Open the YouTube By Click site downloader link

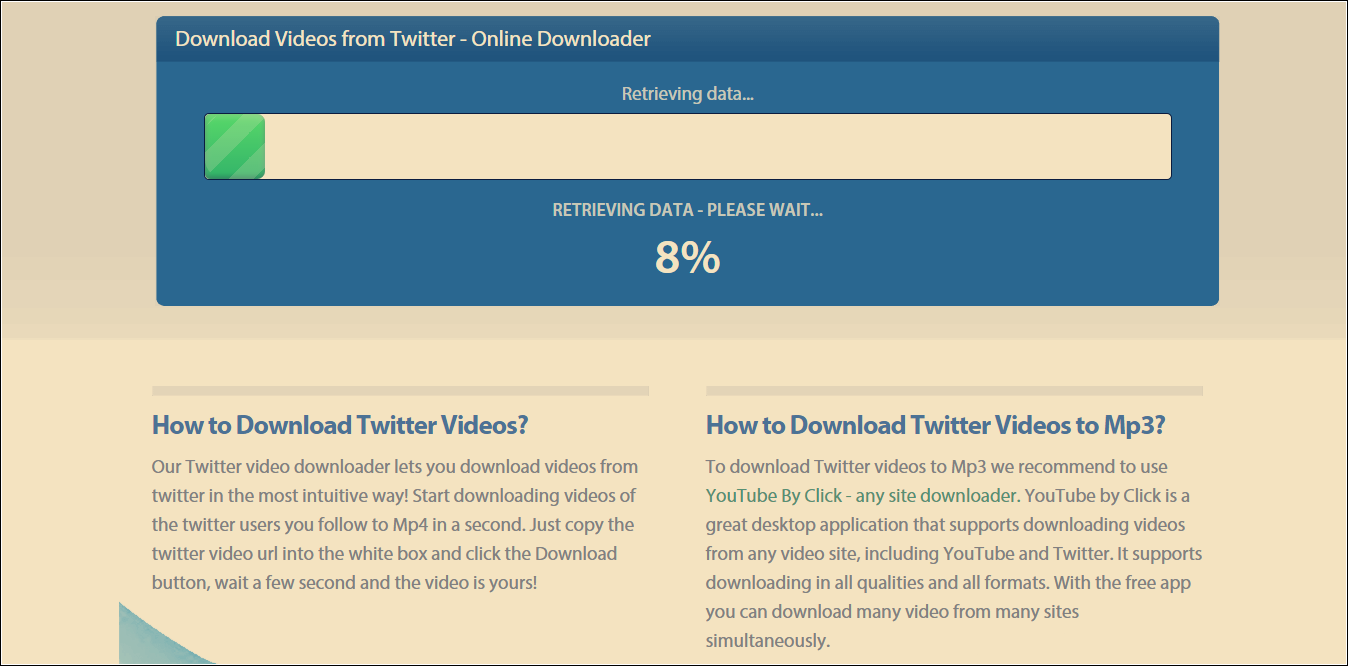click(x=861, y=495)
